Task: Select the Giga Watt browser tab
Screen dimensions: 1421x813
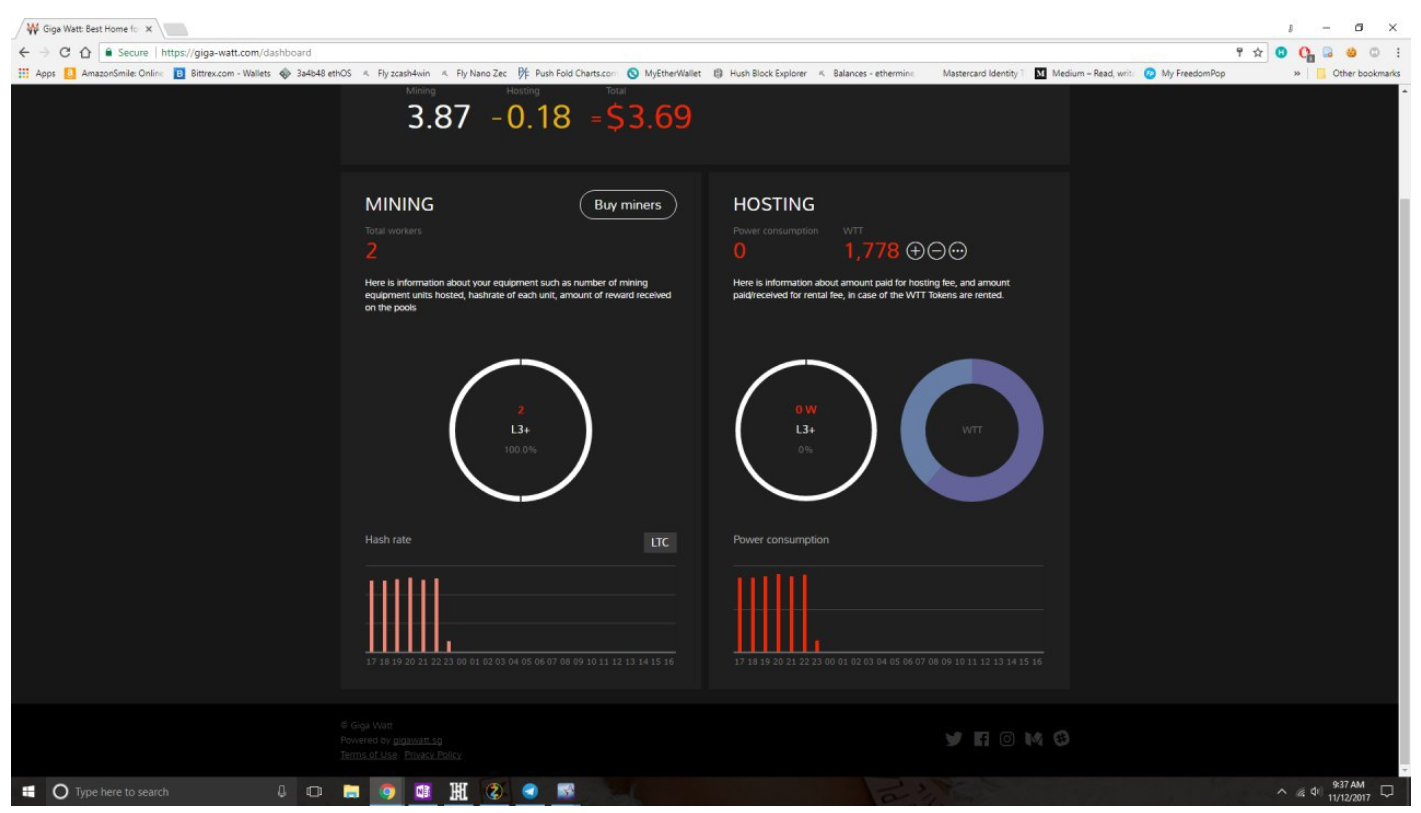Action: [89, 28]
